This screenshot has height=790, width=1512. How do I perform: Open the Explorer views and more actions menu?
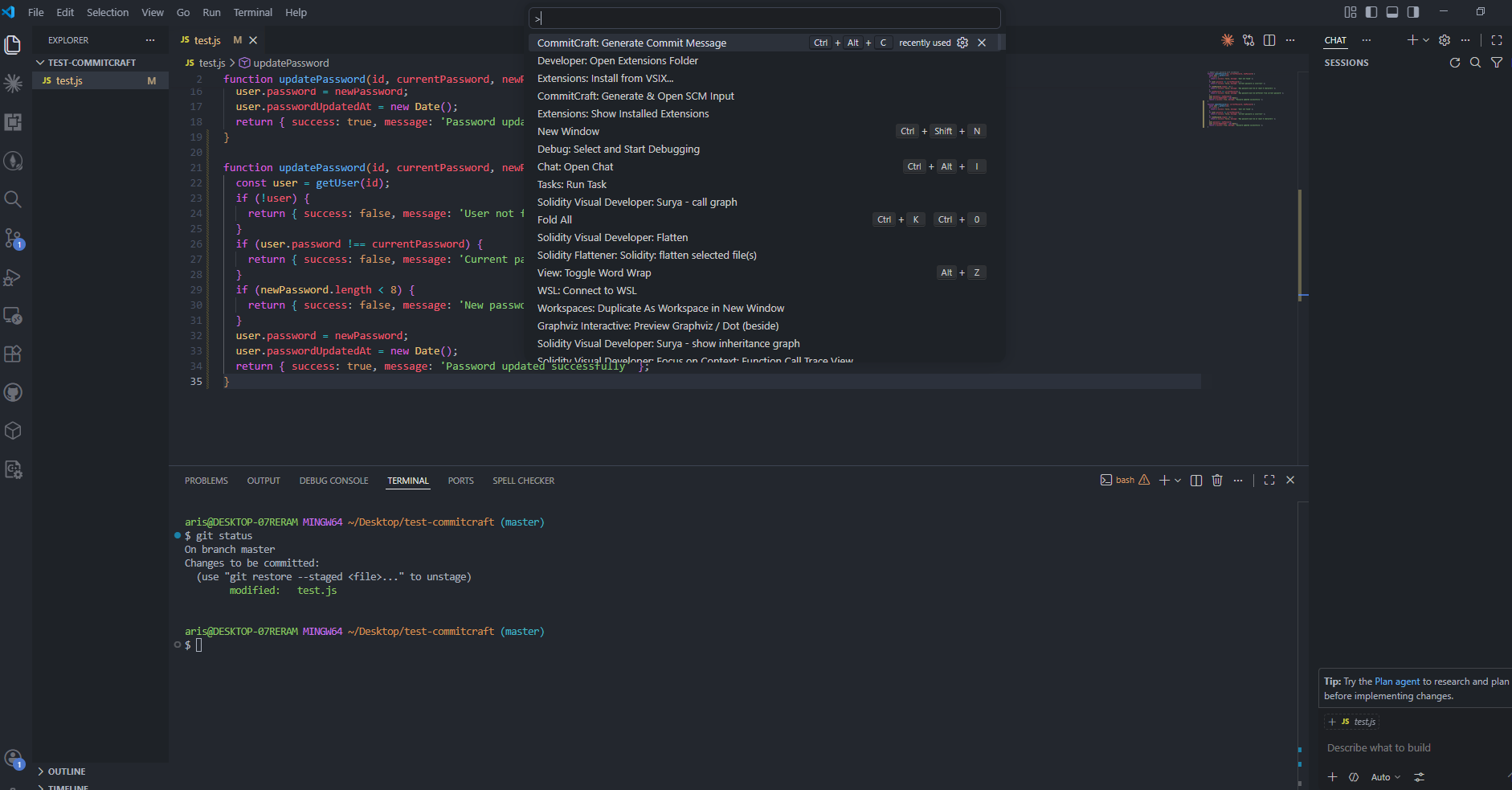pos(150,40)
